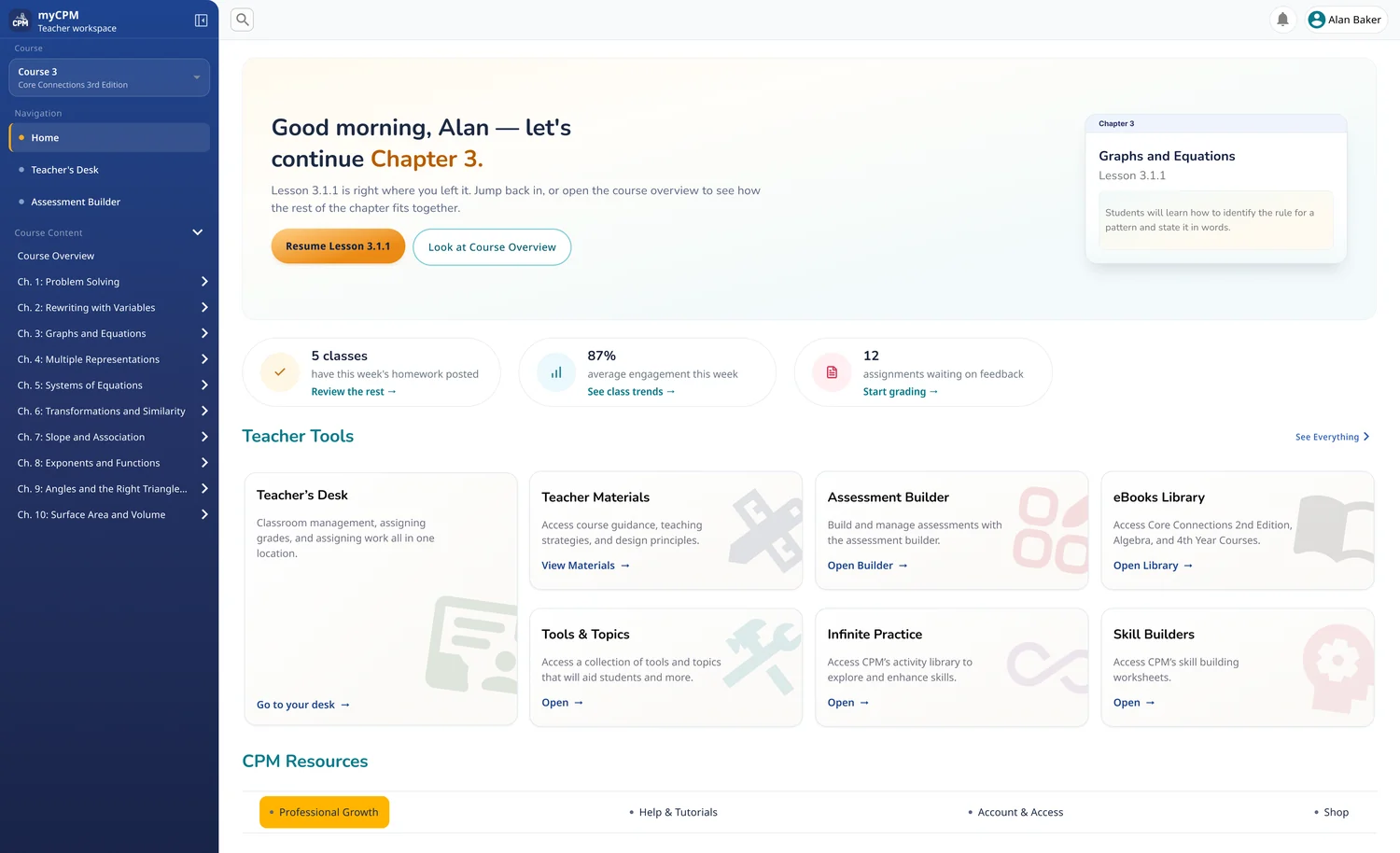The width and height of the screenshot is (1400, 853).
Task: Expand Ch. 7: Slope and Association chevron
Action: (x=204, y=437)
